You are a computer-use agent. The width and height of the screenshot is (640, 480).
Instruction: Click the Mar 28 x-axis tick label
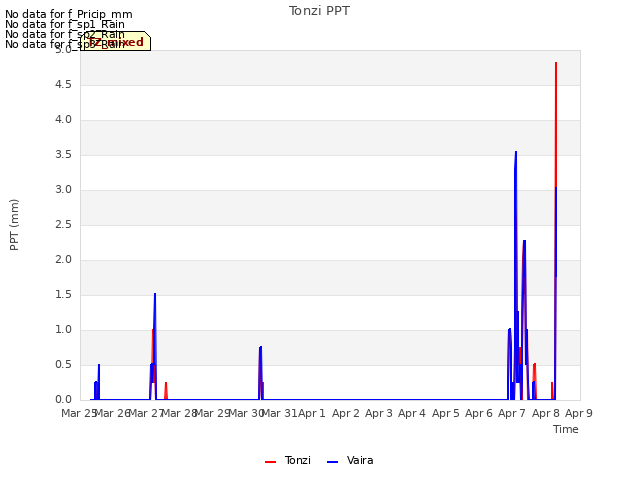click(179, 413)
